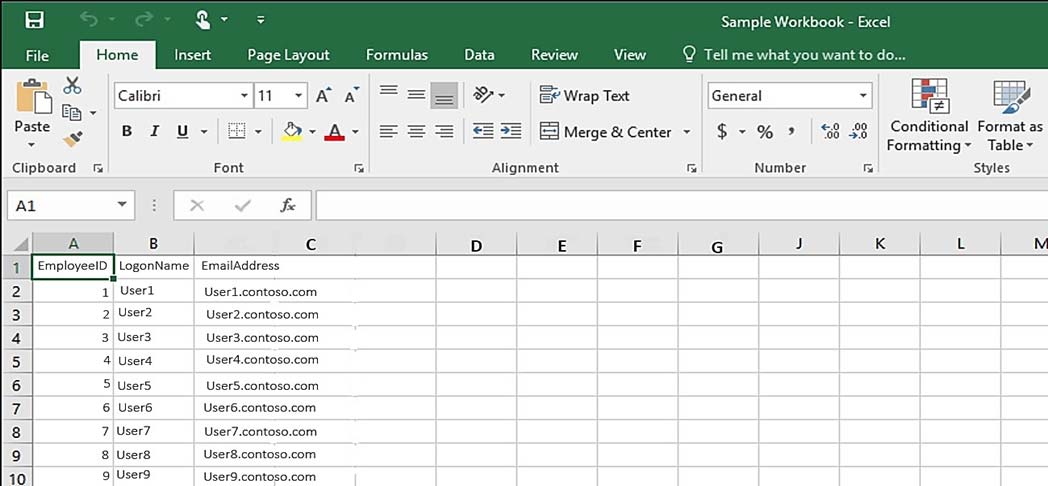Open the Calibri font name dropdown
Image resolution: width=1048 pixels, height=486 pixels.
[x=245, y=96]
